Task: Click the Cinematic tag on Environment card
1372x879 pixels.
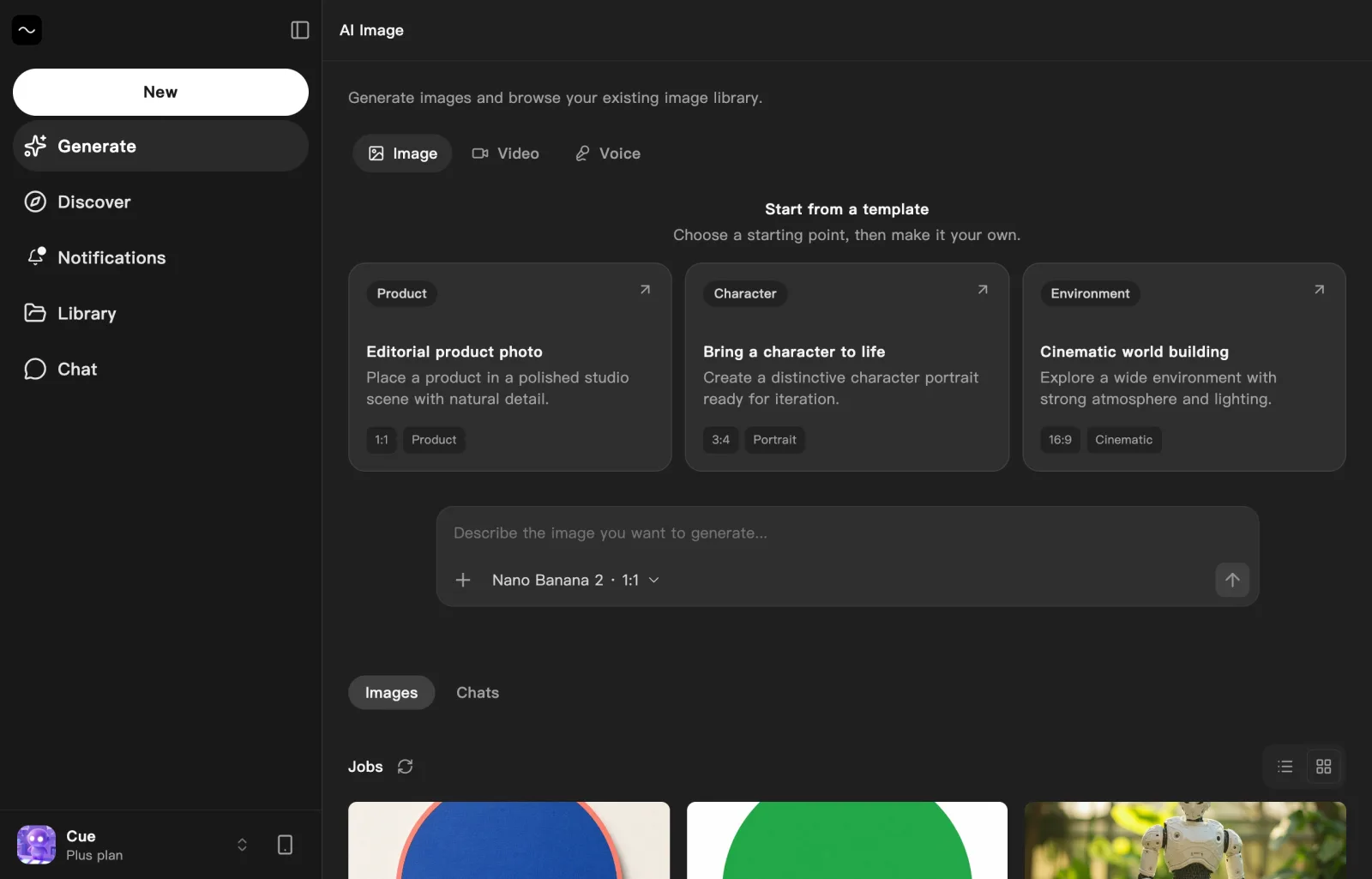Action: tap(1124, 440)
